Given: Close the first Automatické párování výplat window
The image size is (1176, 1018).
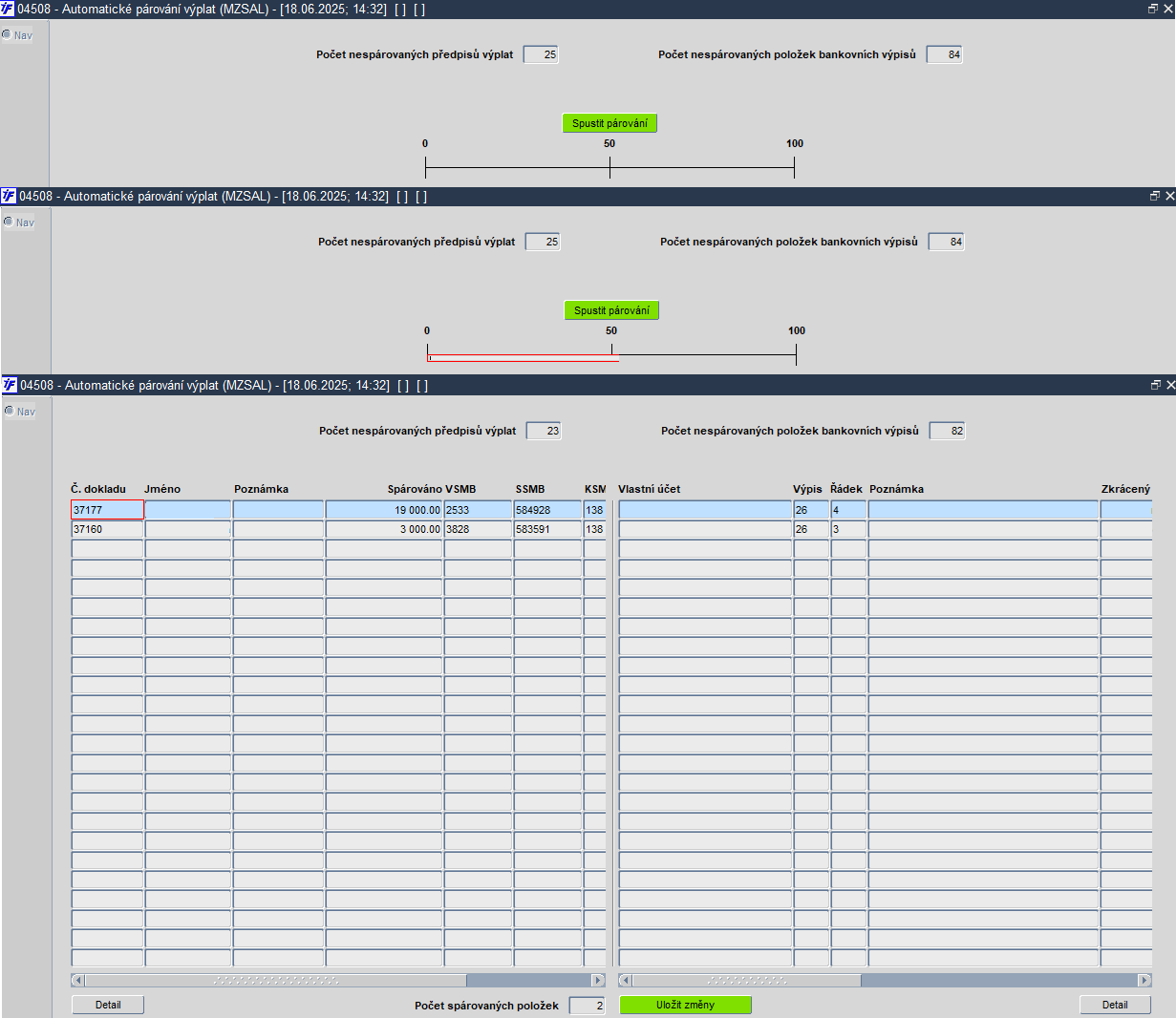Looking at the screenshot, I should (x=1168, y=9).
